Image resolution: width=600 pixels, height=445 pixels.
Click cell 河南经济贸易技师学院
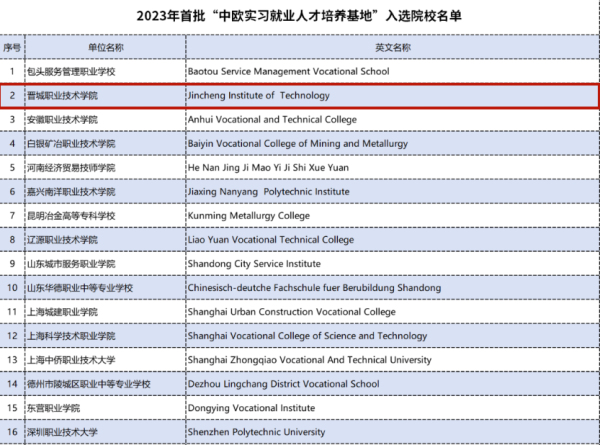pos(106,168)
